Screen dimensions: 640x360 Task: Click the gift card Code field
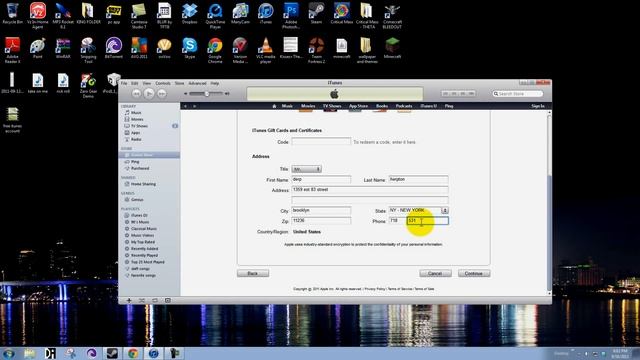pyautogui.click(x=321, y=142)
